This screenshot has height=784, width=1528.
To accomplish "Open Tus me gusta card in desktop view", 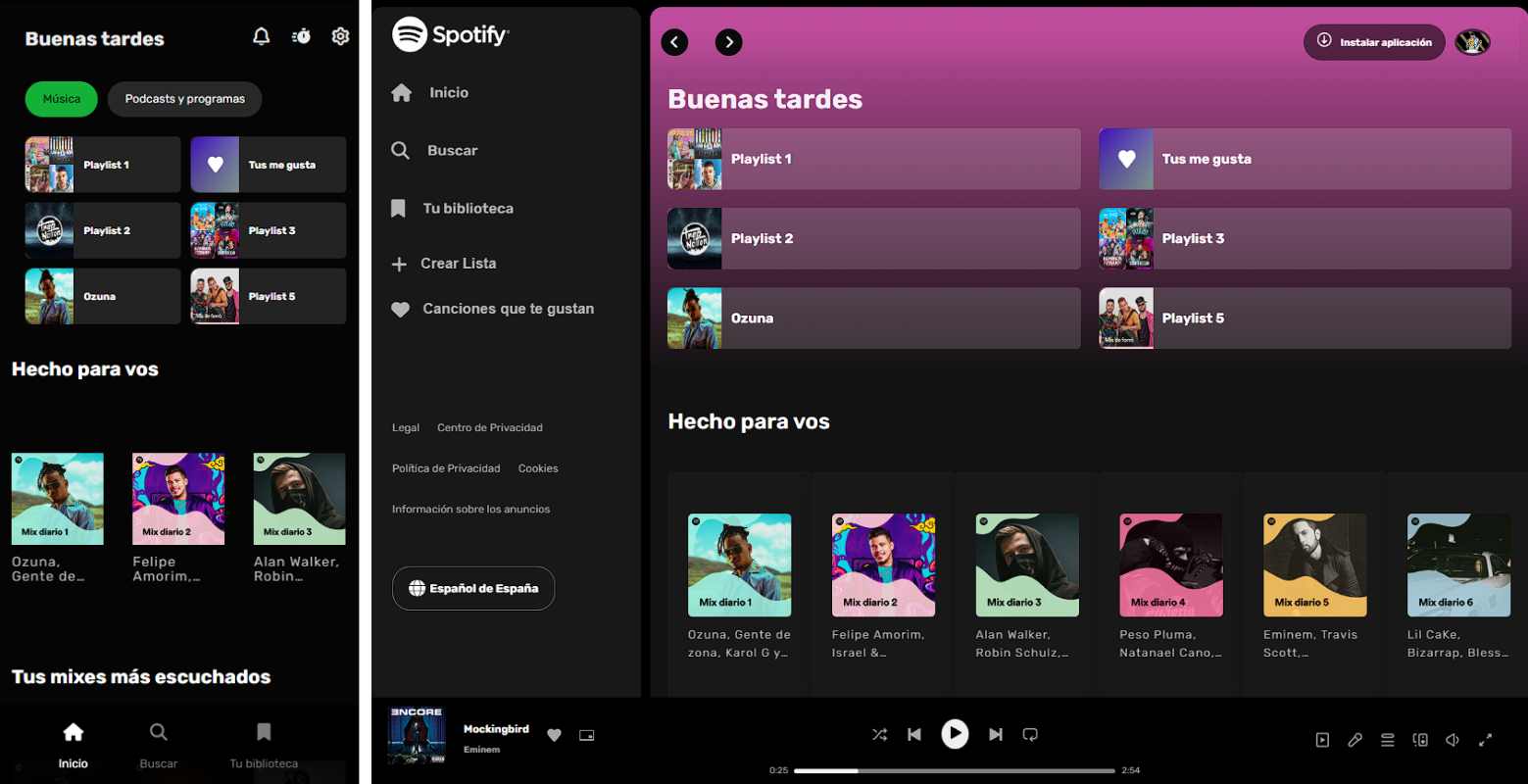I will 1306,159.
